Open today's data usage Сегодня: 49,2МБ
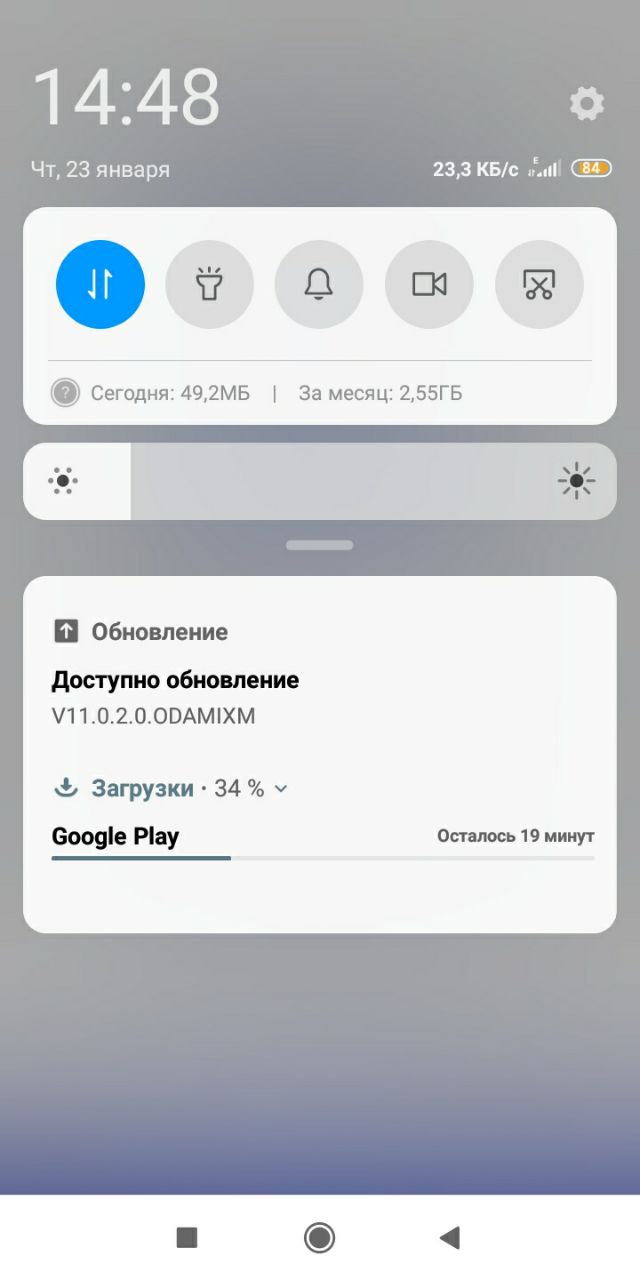The width and height of the screenshot is (640, 1280). [170, 393]
